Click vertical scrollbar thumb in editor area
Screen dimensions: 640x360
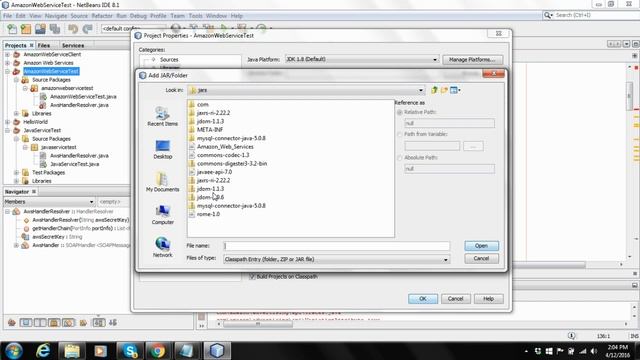click(x=629, y=95)
